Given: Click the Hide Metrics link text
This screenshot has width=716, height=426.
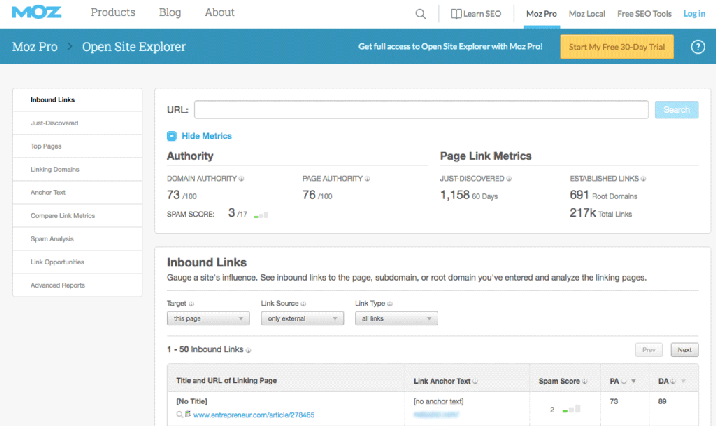Looking at the screenshot, I should tap(206, 136).
